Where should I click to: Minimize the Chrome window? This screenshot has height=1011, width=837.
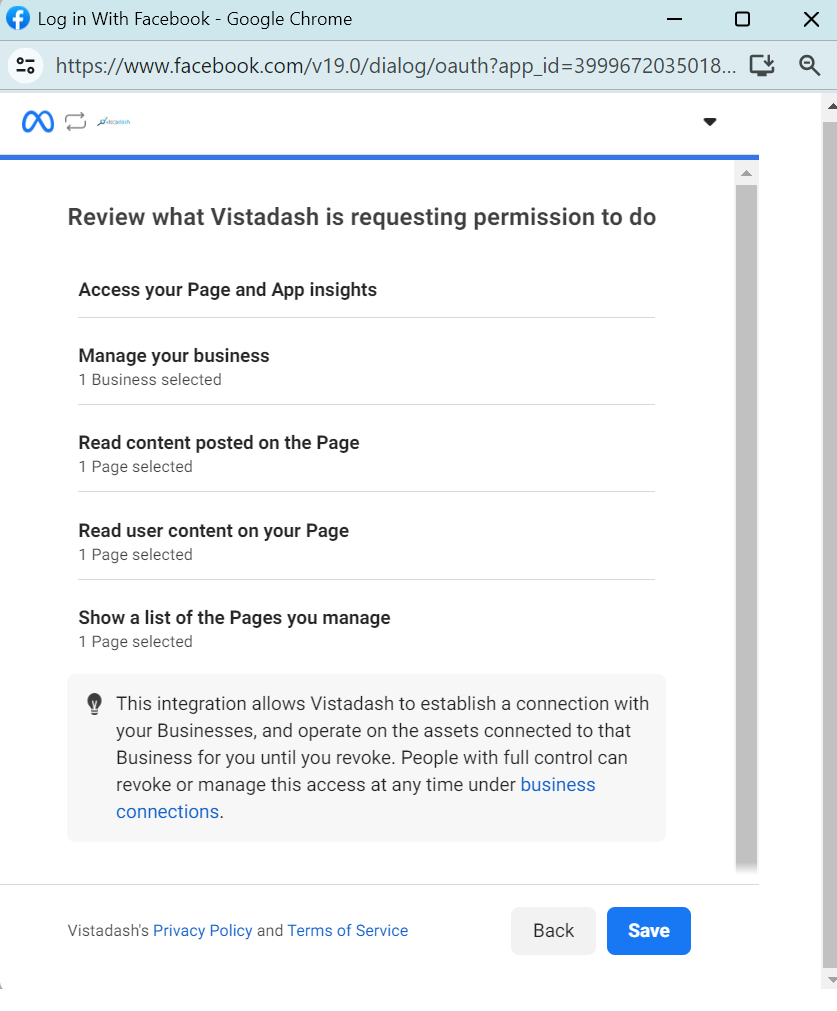(675, 19)
